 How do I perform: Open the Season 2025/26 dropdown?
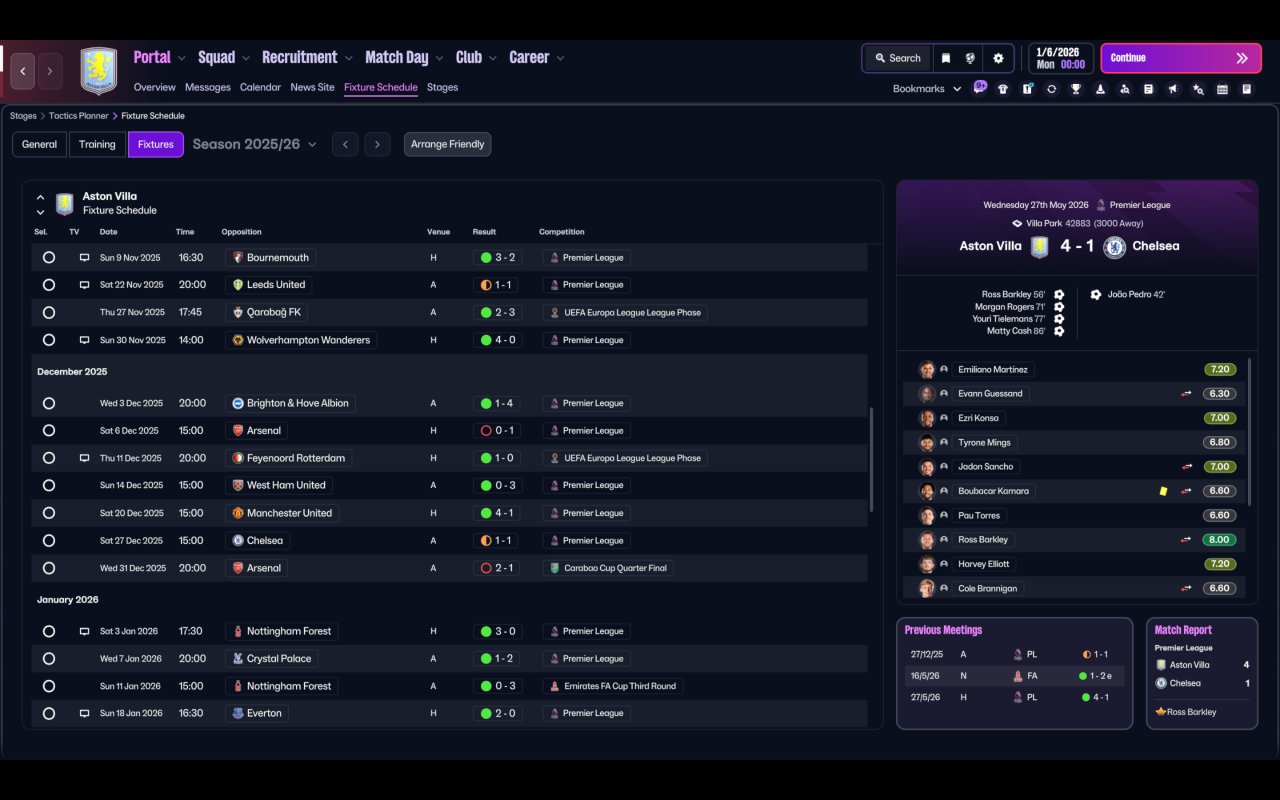254,144
